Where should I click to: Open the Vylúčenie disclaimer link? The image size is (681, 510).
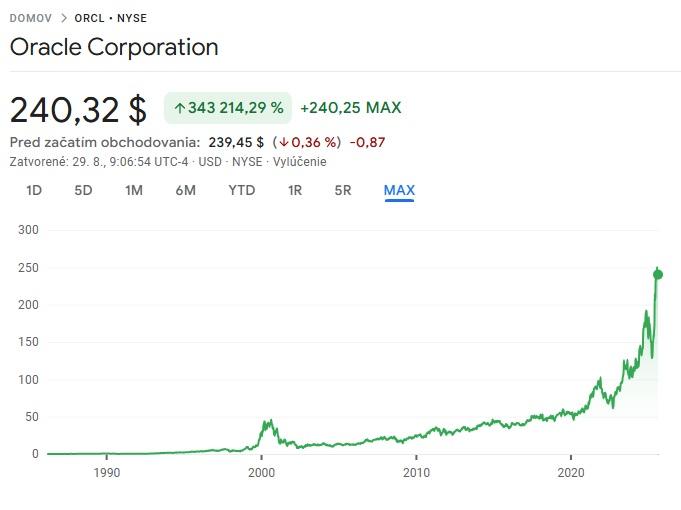[298, 161]
